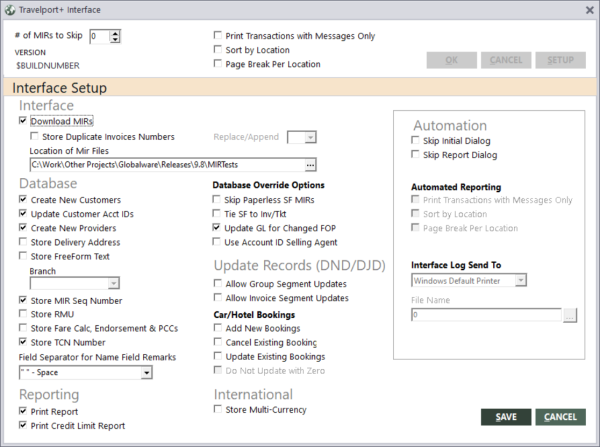Check Update Existing Bookings

coord(218,356)
